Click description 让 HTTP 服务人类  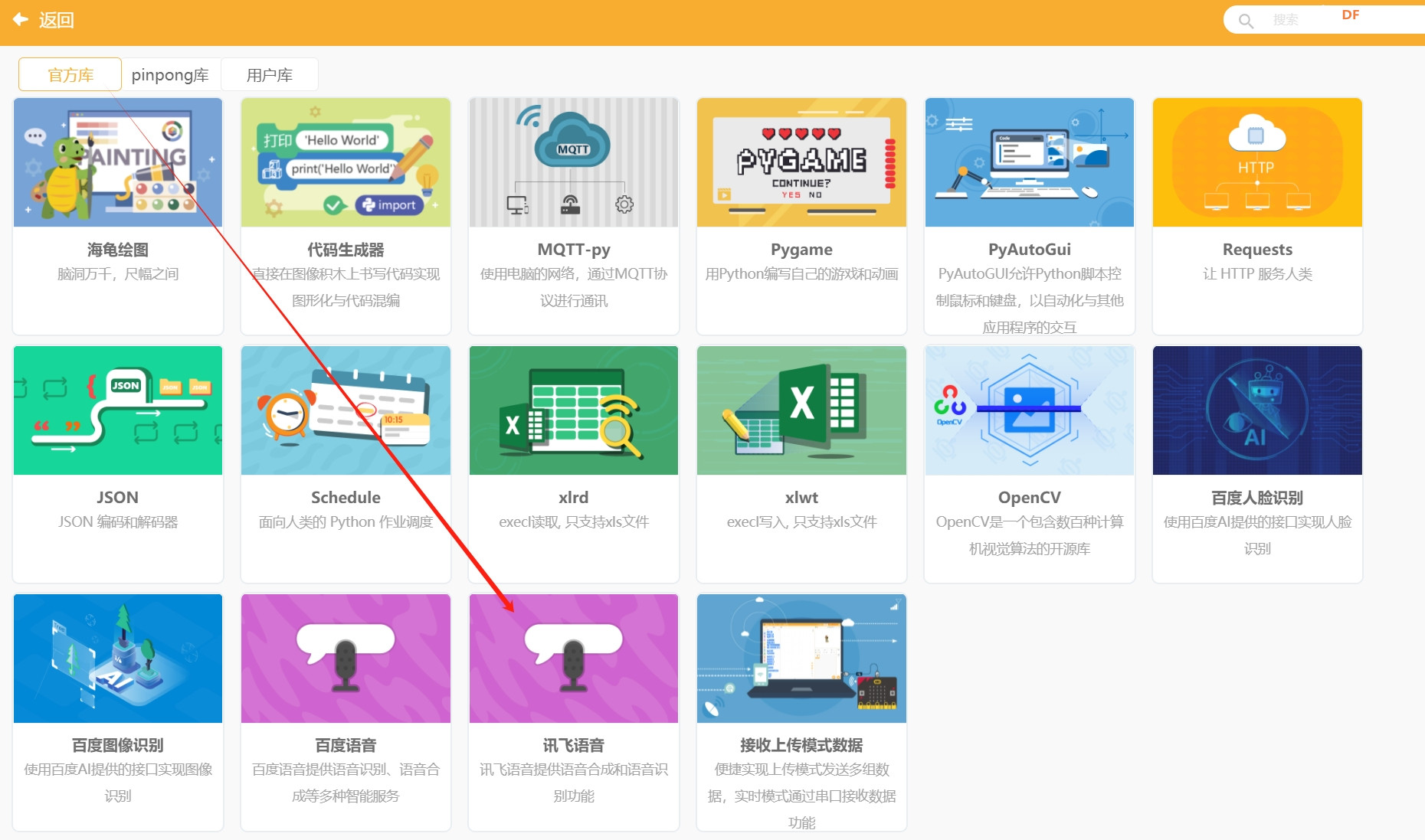click(x=1257, y=274)
